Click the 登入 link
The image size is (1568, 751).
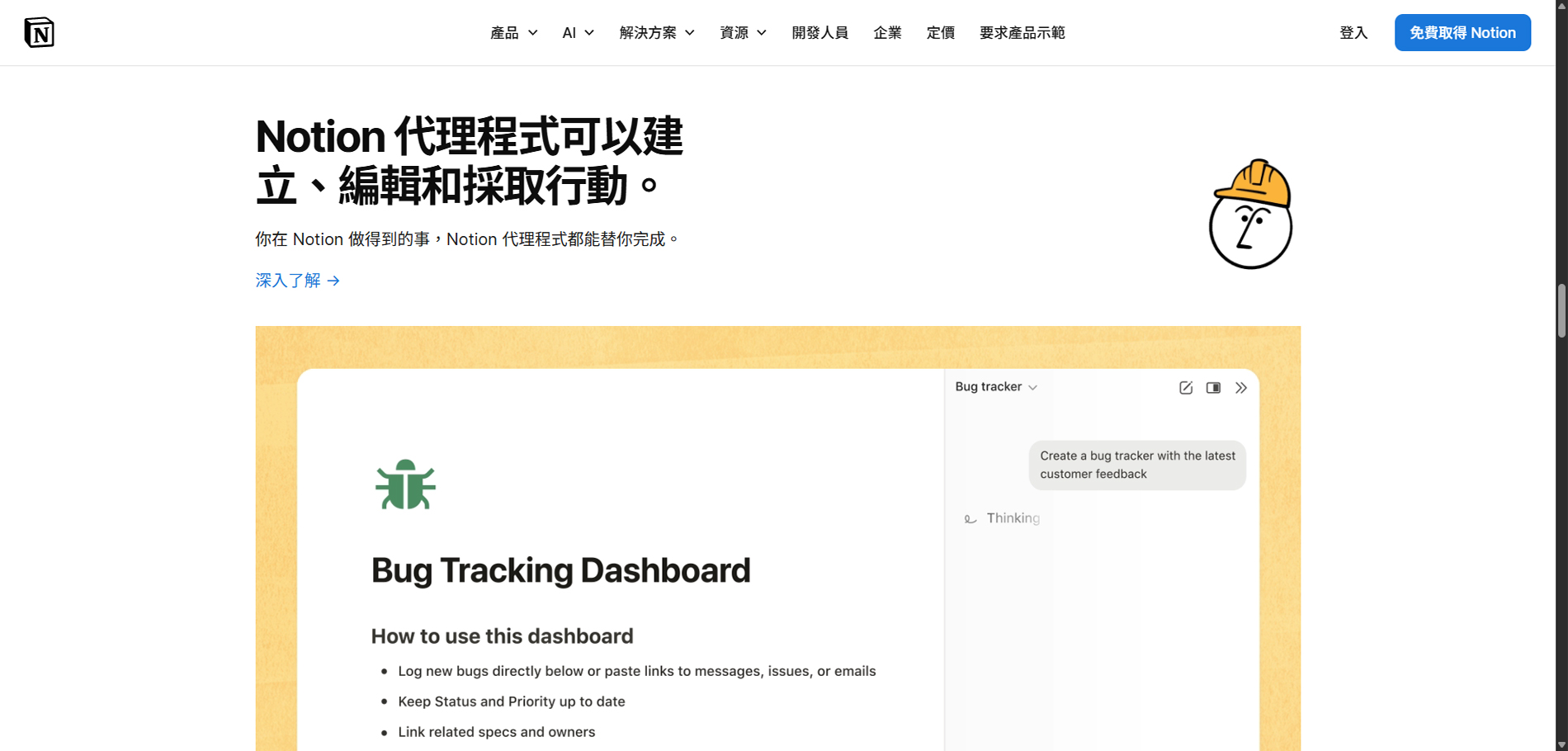[x=1353, y=33]
